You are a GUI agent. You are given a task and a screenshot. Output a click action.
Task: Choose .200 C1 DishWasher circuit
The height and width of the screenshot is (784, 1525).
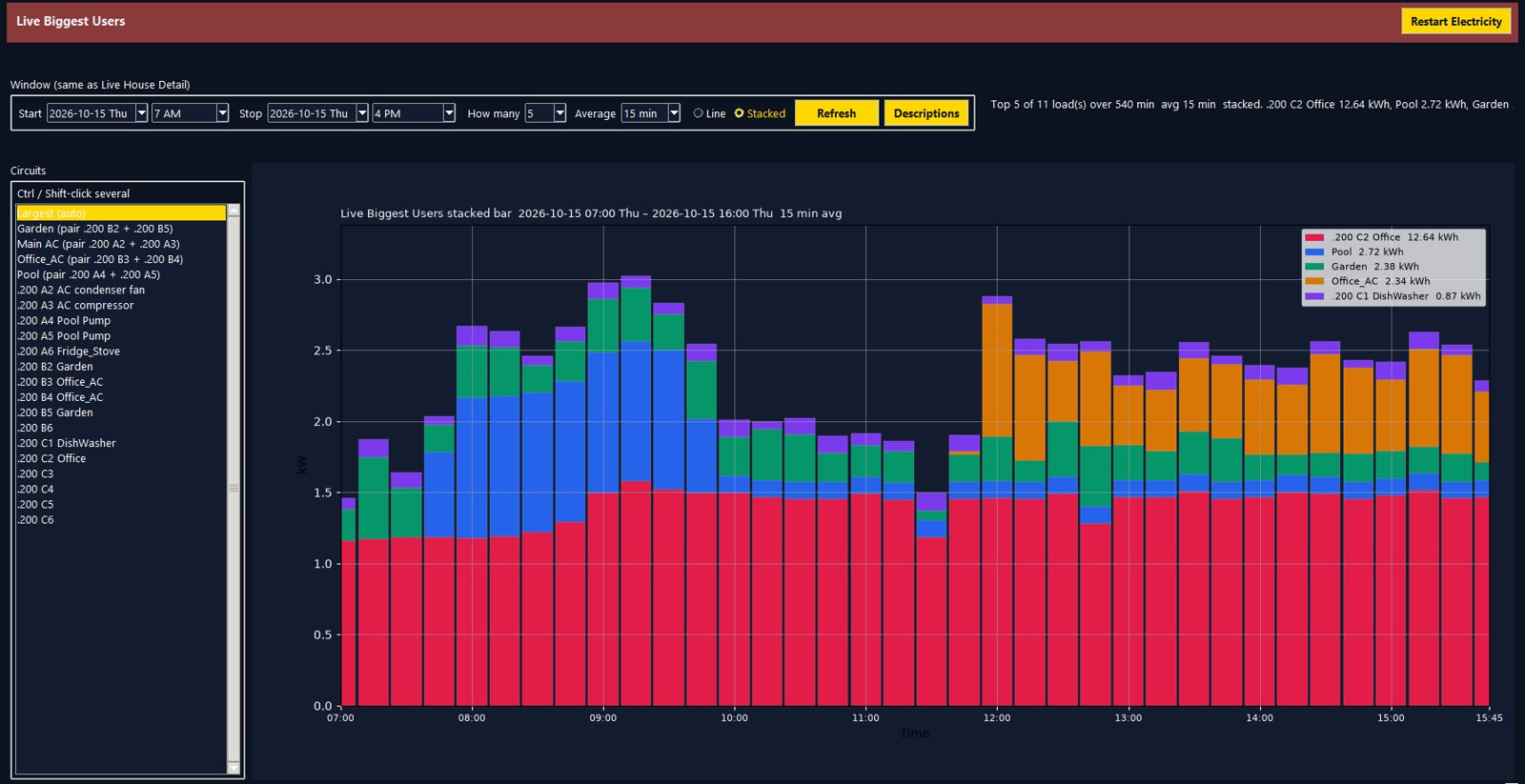point(121,443)
